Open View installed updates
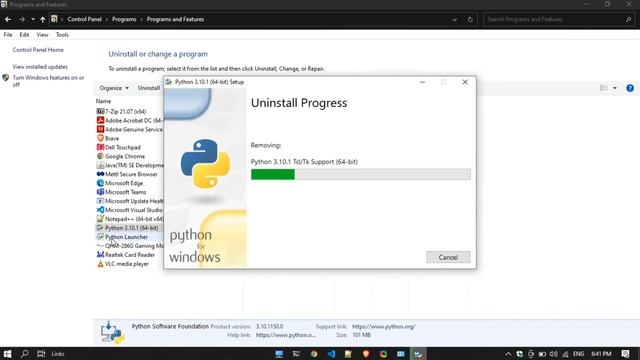Image resolution: width=640 pixels, height=360 pixels. 40,67
